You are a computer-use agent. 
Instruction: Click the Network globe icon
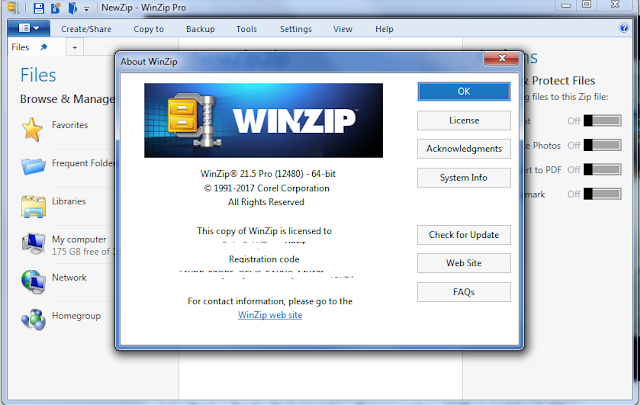click(x=33, y=282)
